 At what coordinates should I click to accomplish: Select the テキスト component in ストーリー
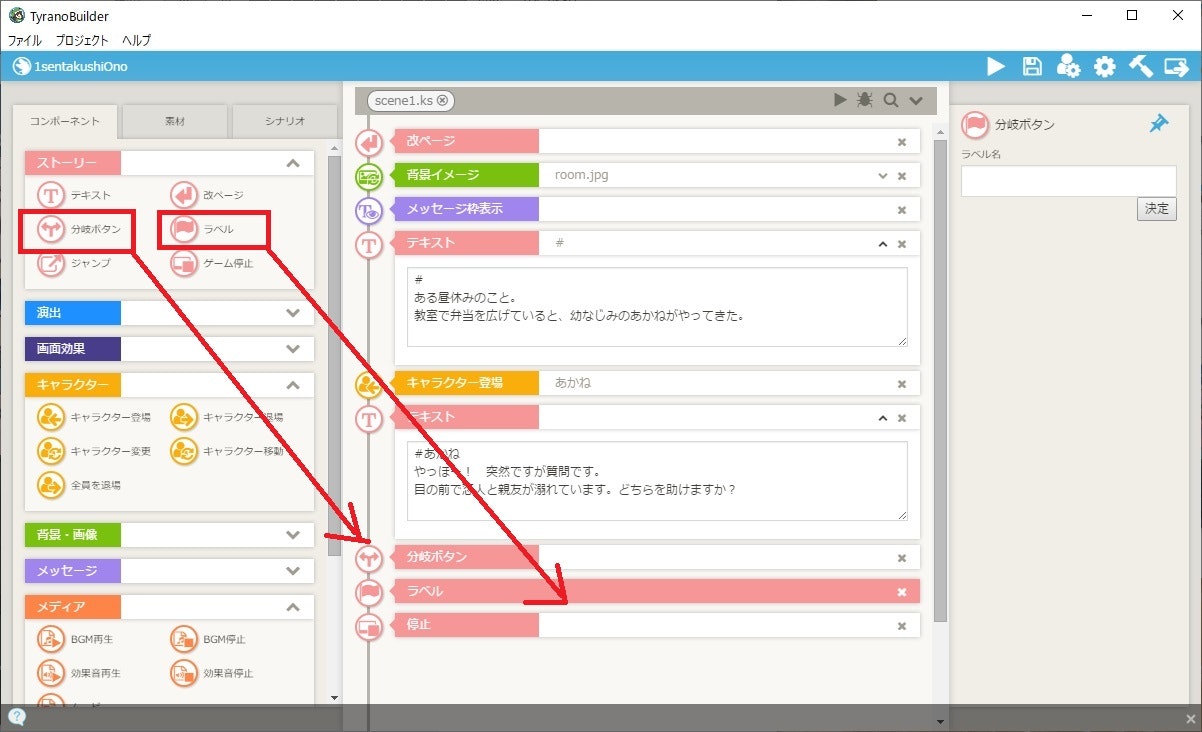pos(75,195)
